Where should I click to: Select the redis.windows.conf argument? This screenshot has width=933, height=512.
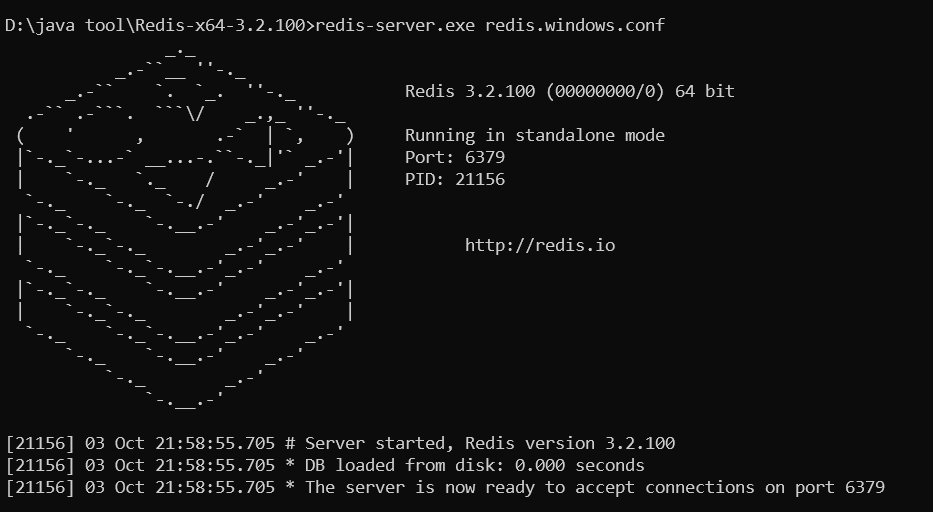[575, 25]
